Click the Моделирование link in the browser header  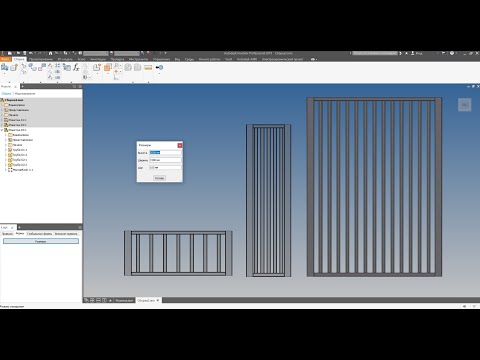(x=25, y=94)
